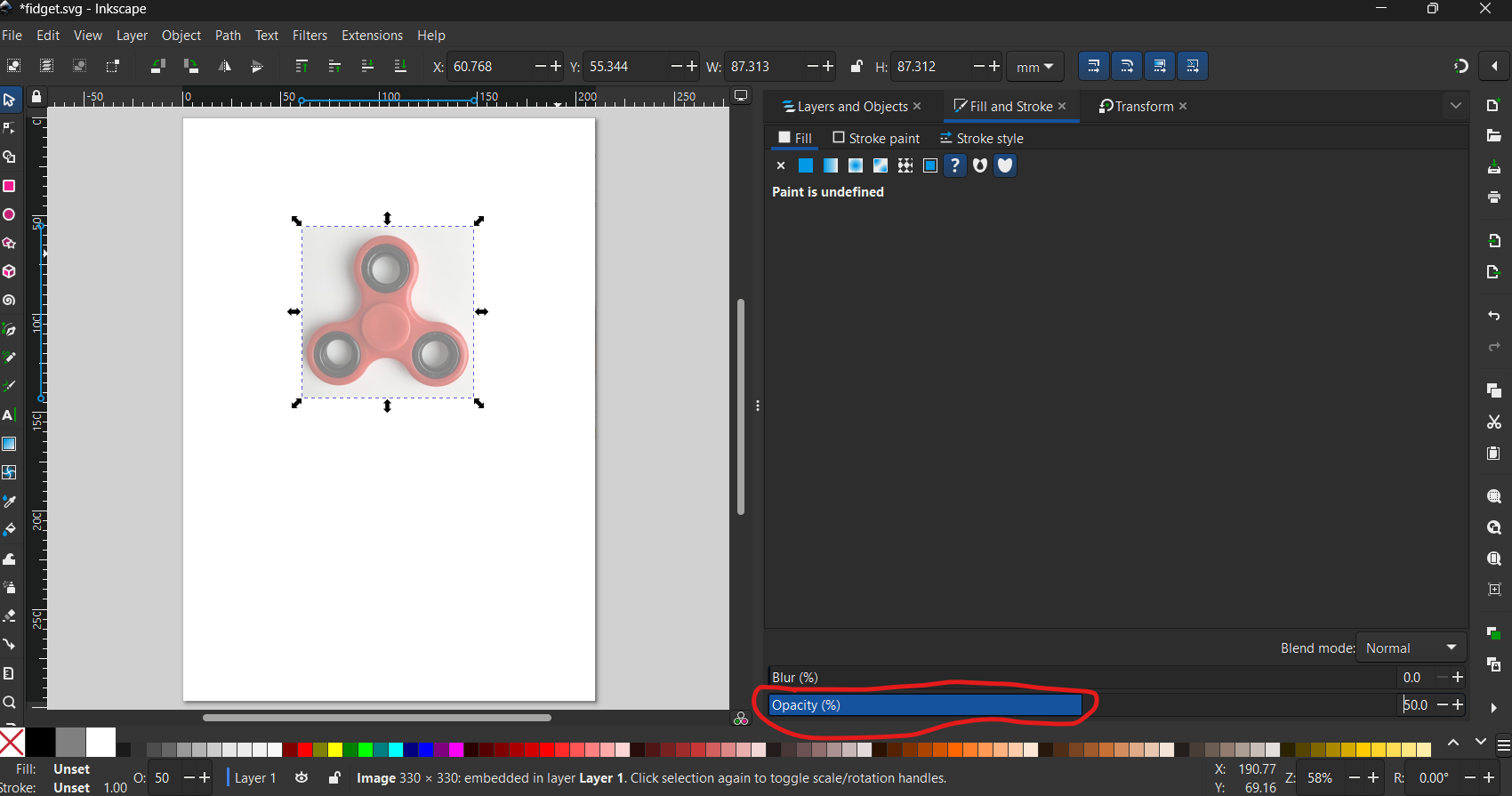Viewport: 1512px width, 796px height.
Task: Switch to Layers and Objects tab
Action: (x=845, y=107)
